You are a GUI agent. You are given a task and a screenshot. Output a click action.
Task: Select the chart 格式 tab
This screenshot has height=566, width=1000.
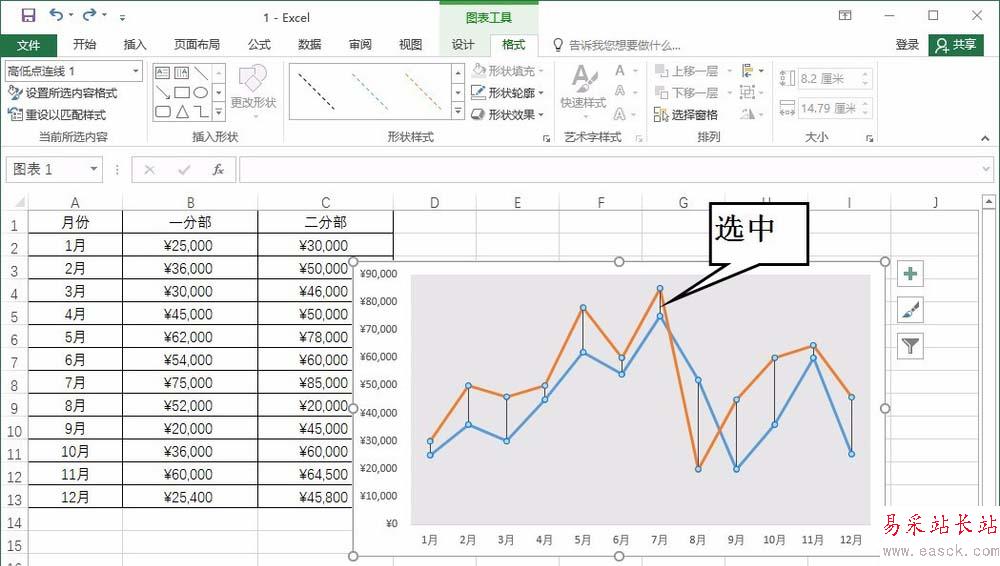(513, 44)
